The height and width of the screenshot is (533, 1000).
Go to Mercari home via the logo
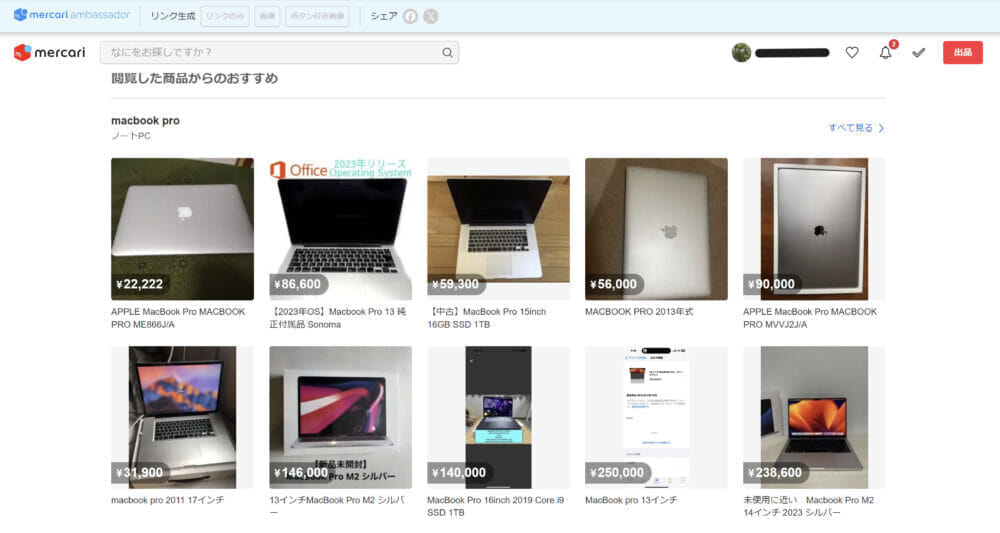click(50, 52)
